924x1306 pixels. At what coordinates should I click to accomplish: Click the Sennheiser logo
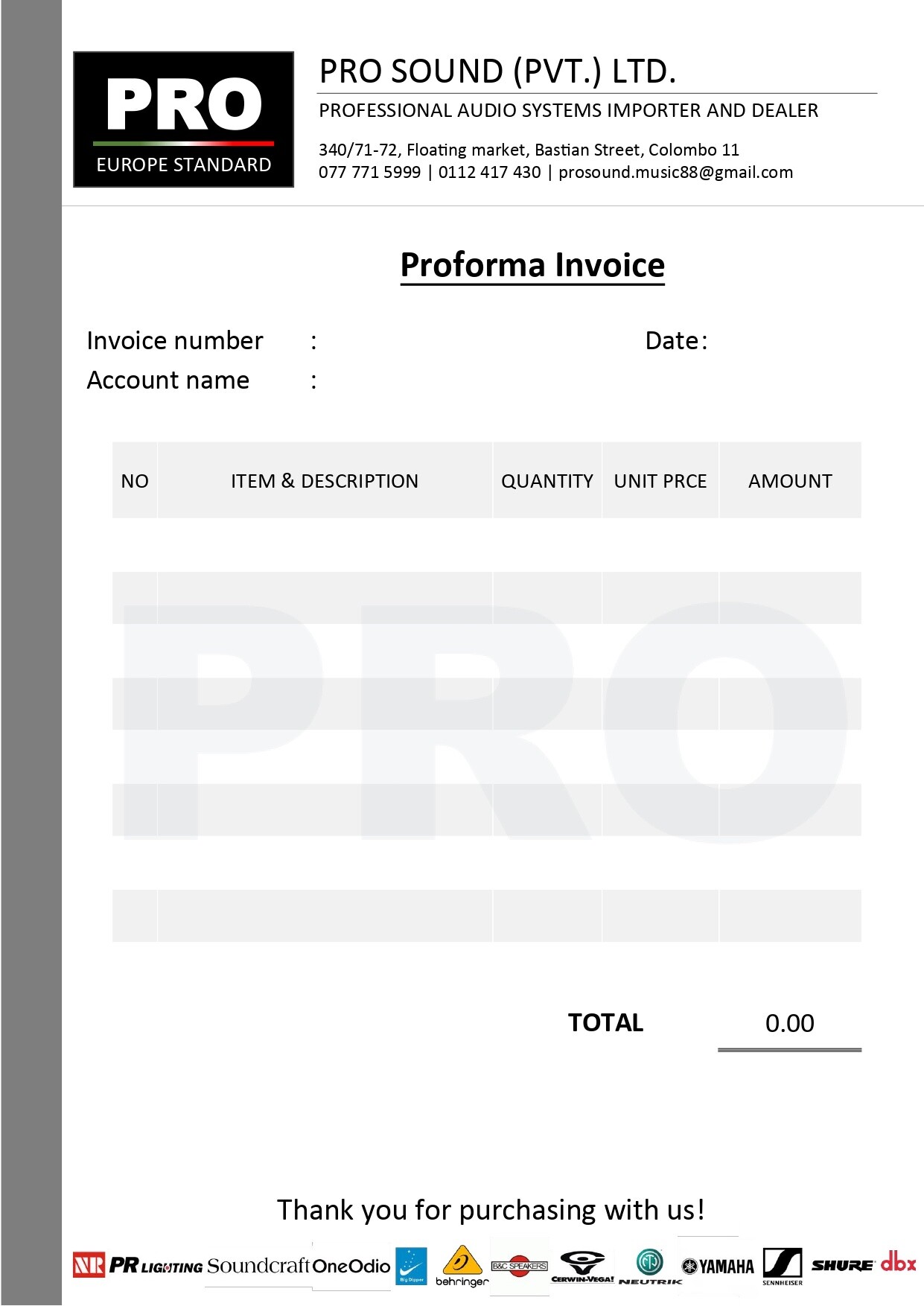[783, 1266]
